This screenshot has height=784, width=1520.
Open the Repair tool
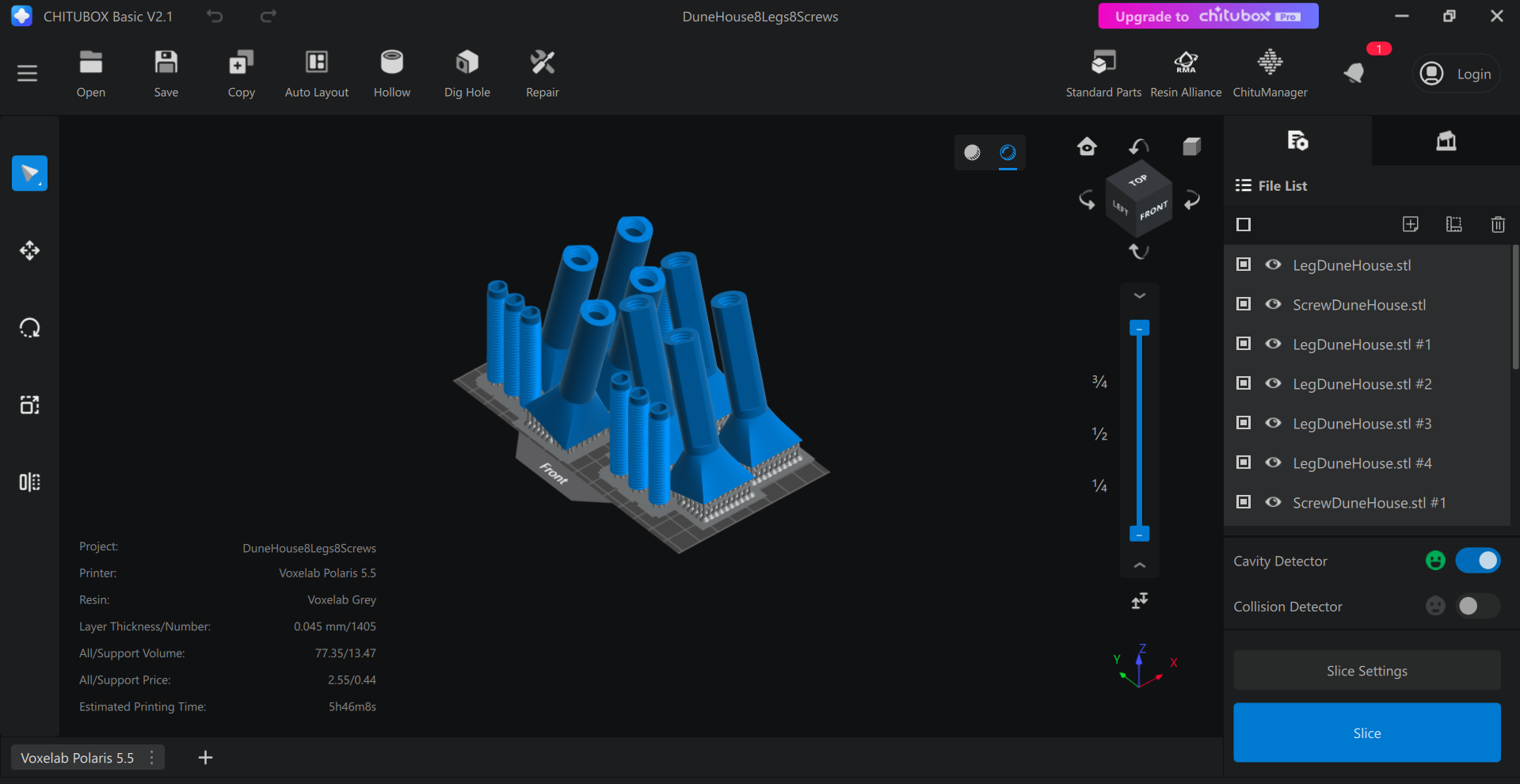pyautogui.click(x=543, y=74)
